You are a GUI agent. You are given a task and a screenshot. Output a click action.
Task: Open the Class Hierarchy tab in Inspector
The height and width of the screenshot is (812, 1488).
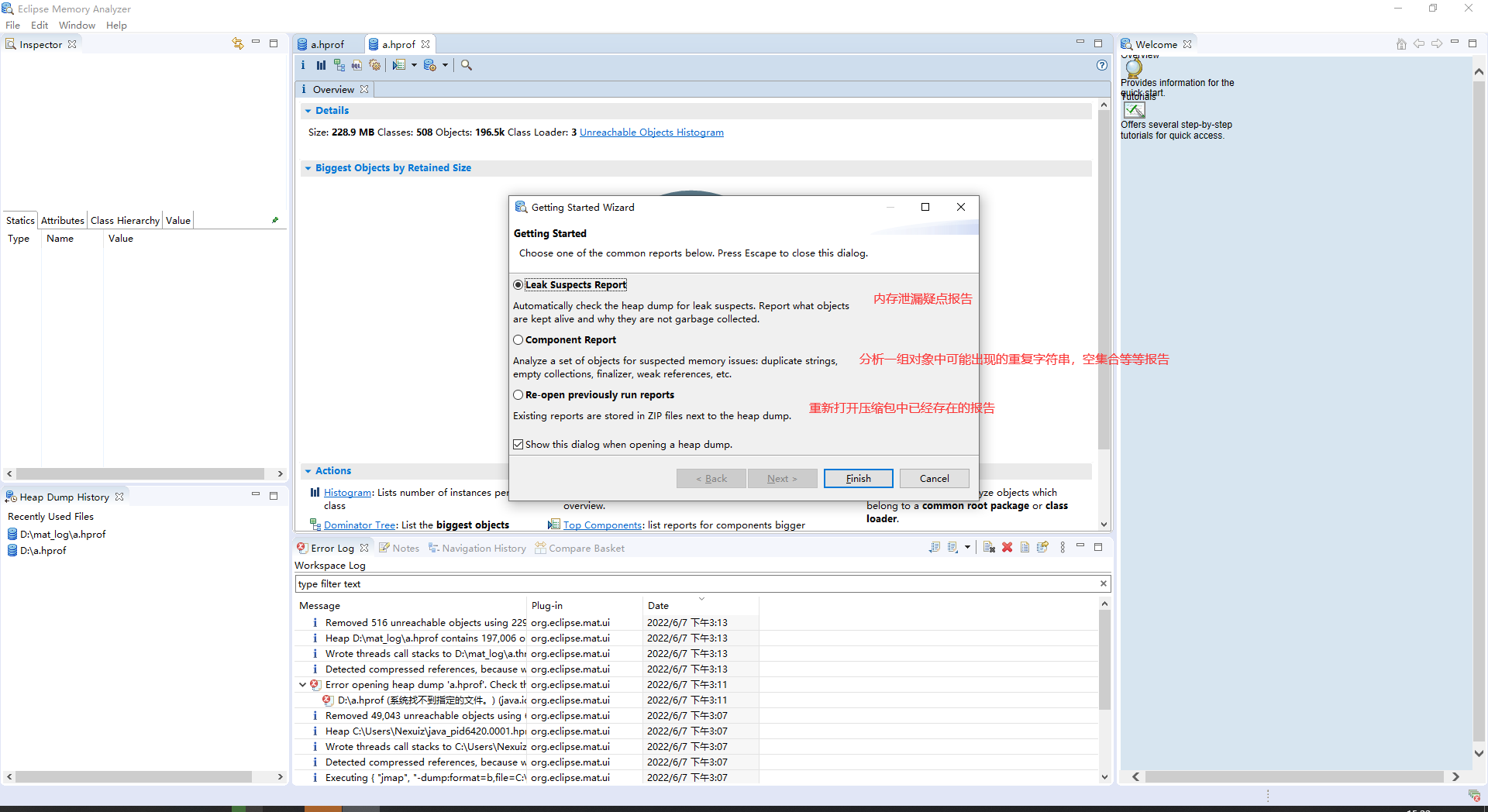pos(125,220)
